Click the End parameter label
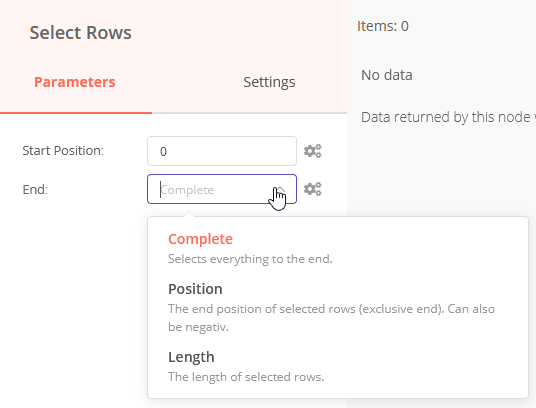536x408 pixels. click(35, 189)
